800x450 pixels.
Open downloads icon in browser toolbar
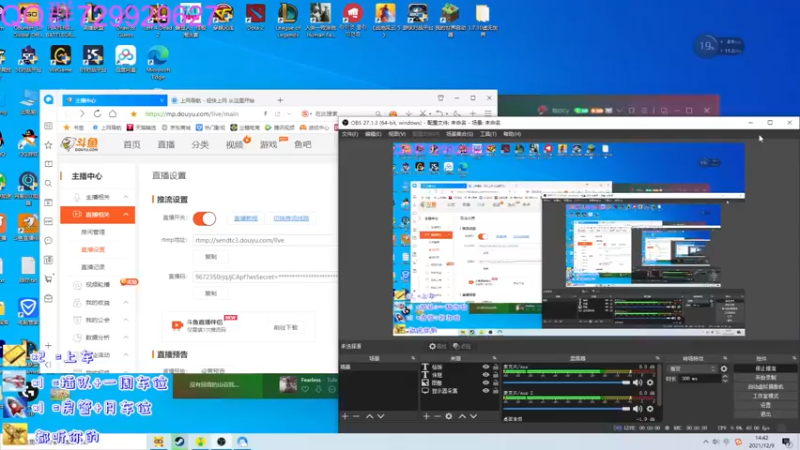[409, 113]
